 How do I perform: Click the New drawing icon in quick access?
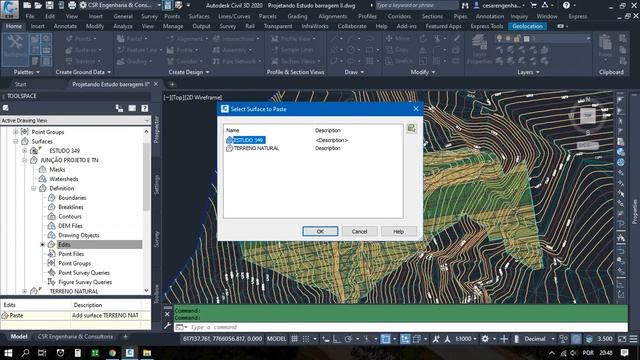[x=27, y=5]
